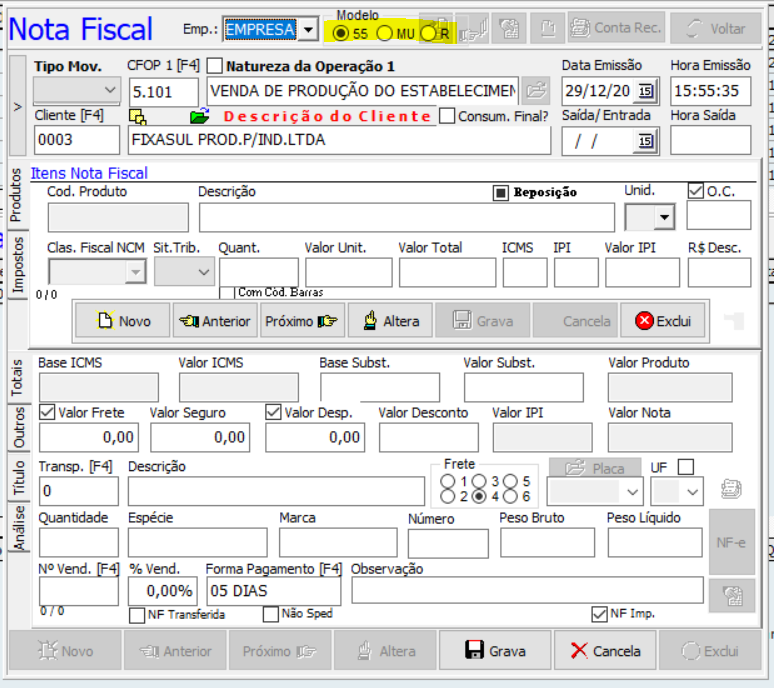
Task: Click the Saída/Entrada calendar icon
Action: pos(644,141)
